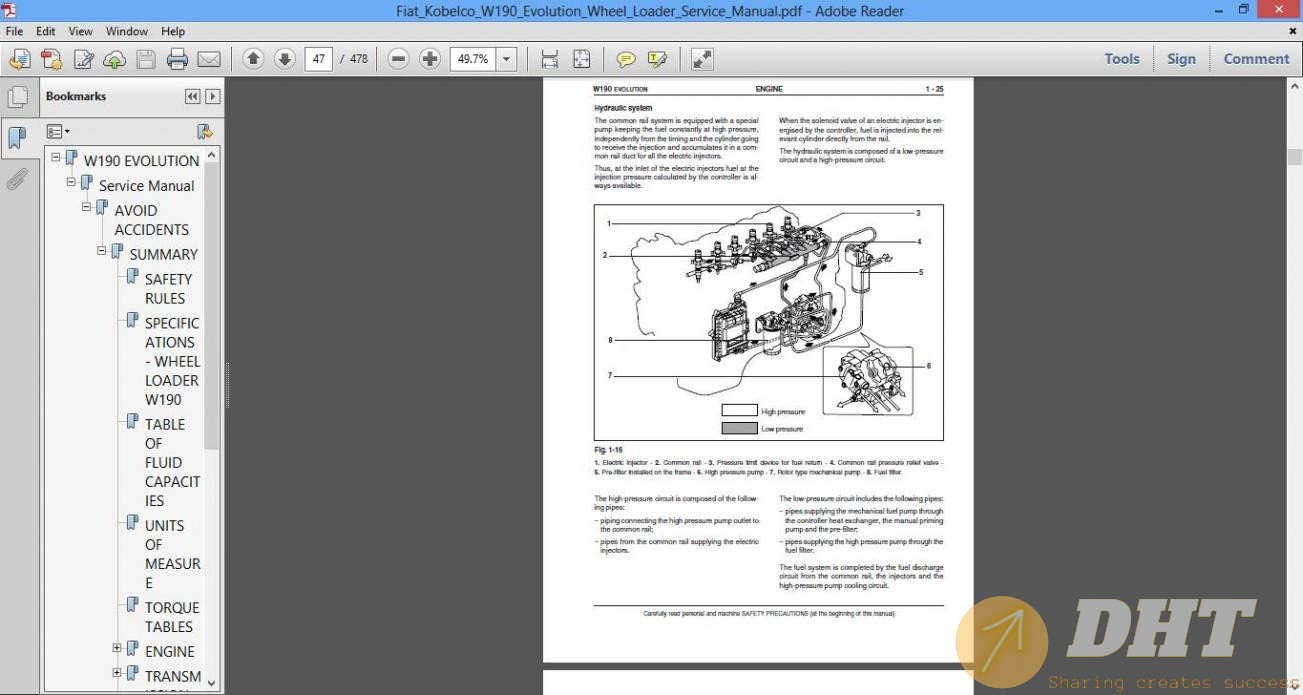Screen dimensions: 1303x695
Task: Select the UNITS OF MEASURE bookmark
Action: click(172, 554)
